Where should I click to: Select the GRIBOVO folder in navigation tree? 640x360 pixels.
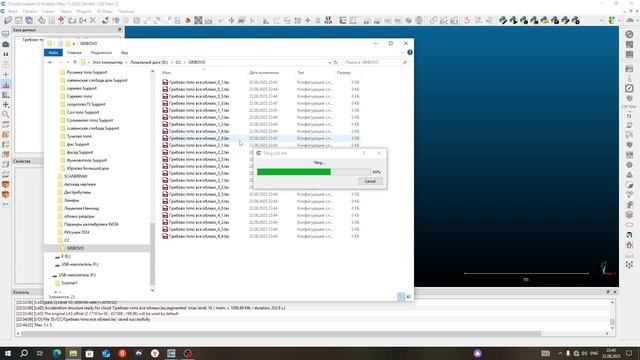point(75,248)
